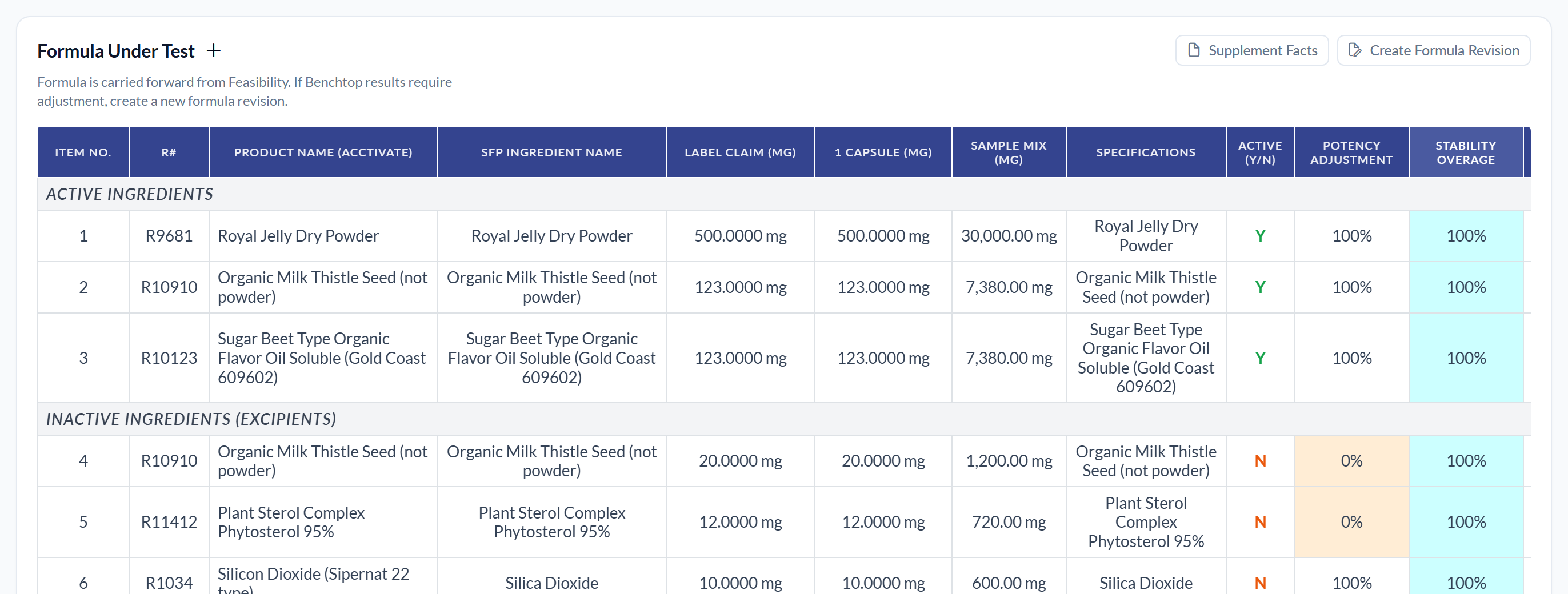Click the orange N flag for Plant Sterol Complex
The height and width of the screenshot is (594, 1568).
pos(1260,522)
